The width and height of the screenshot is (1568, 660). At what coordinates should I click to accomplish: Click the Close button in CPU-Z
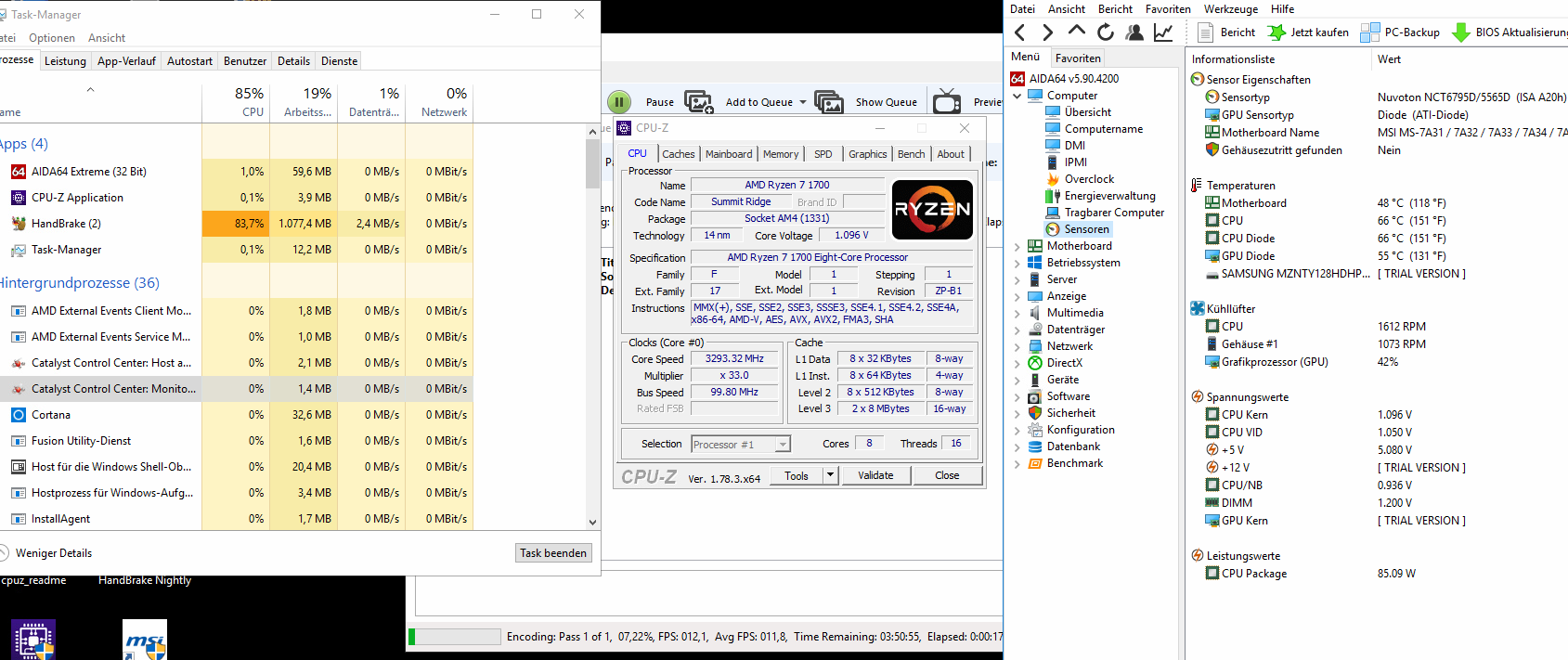coord(947,475)
